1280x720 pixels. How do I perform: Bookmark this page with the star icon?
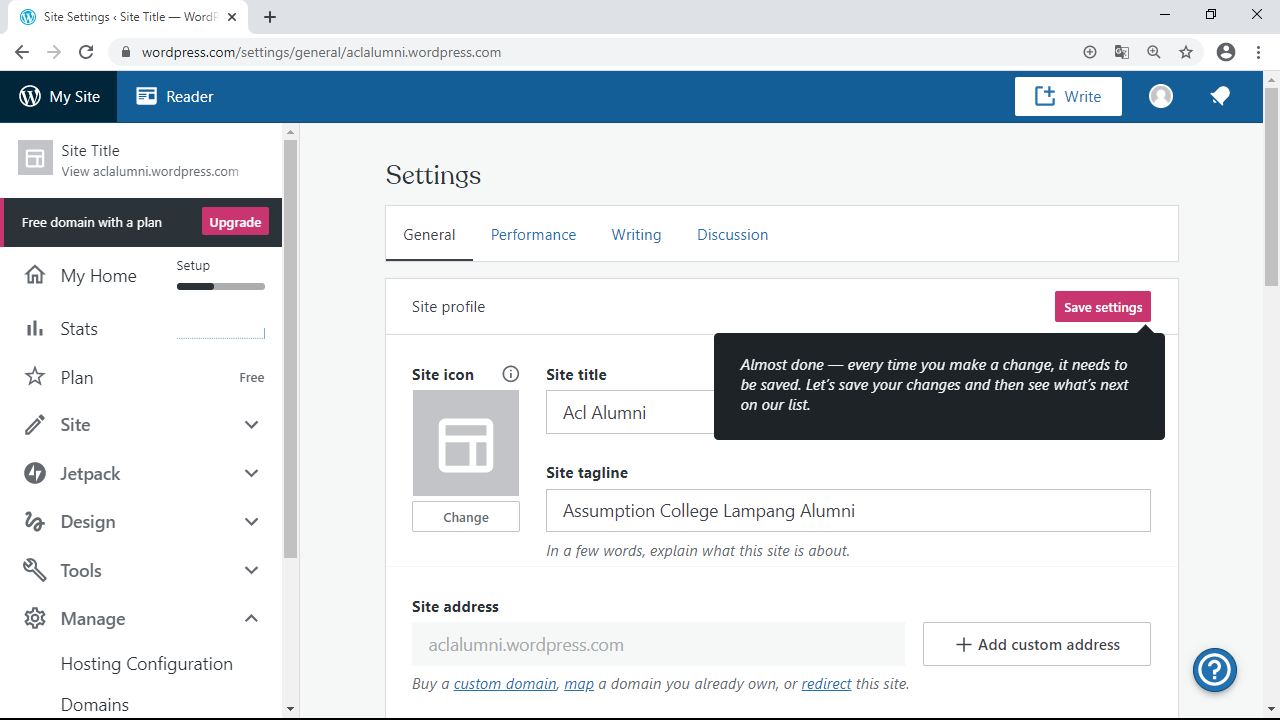tap(1186, 52)
